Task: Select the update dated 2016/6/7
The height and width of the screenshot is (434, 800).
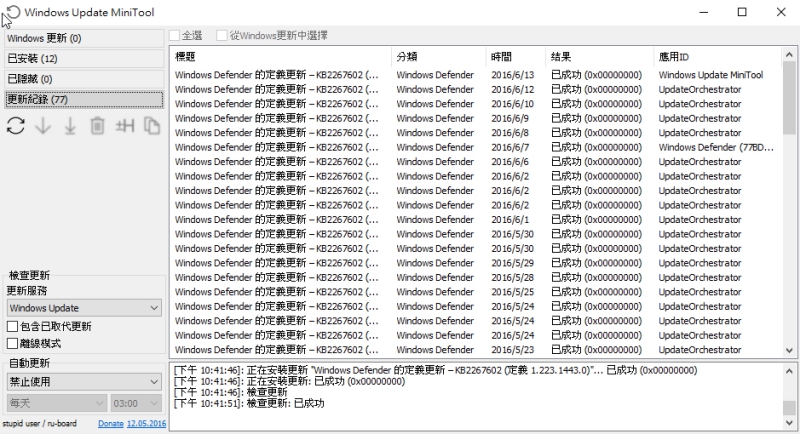Action: [476, 147]
